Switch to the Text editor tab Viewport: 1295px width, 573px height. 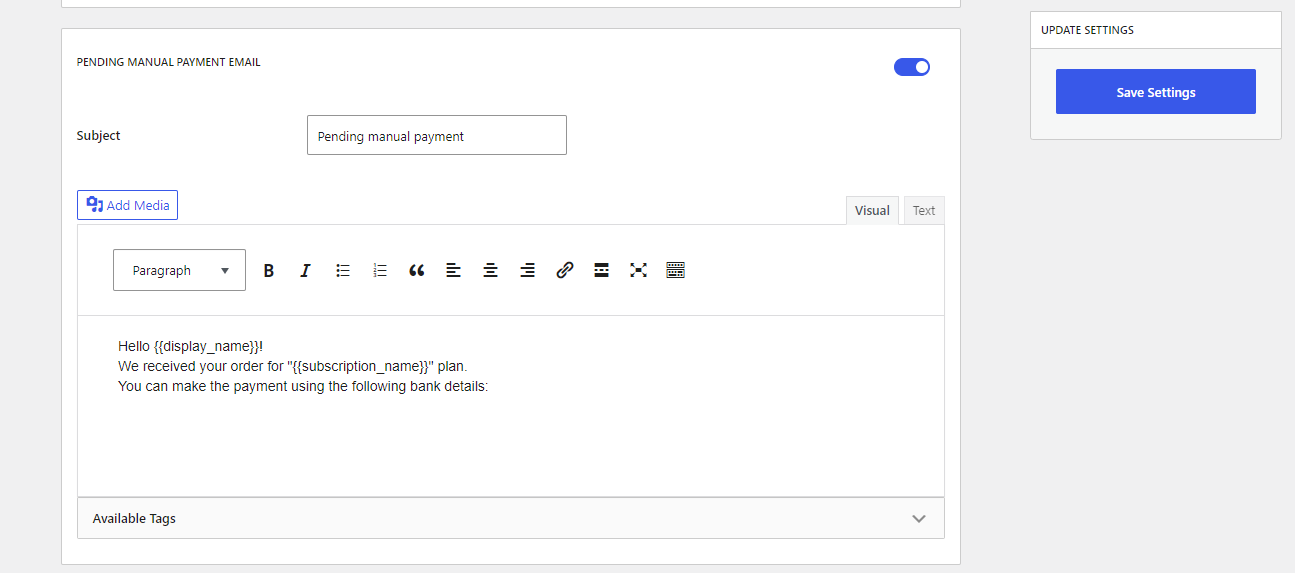pyautogui.click(x=924, y=210)
